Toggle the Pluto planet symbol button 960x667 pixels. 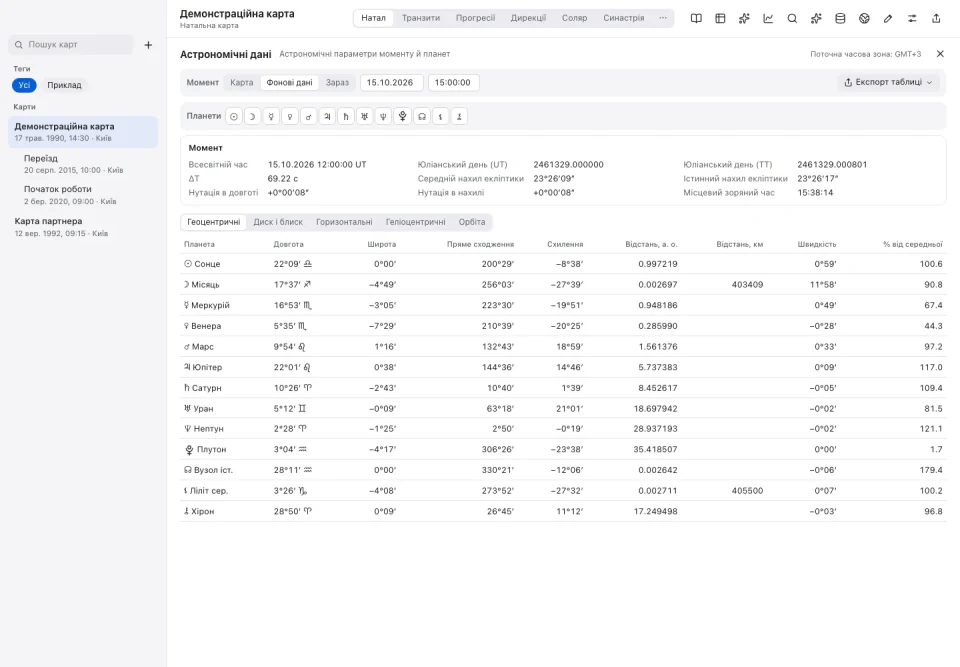click(x=402, y=116)
